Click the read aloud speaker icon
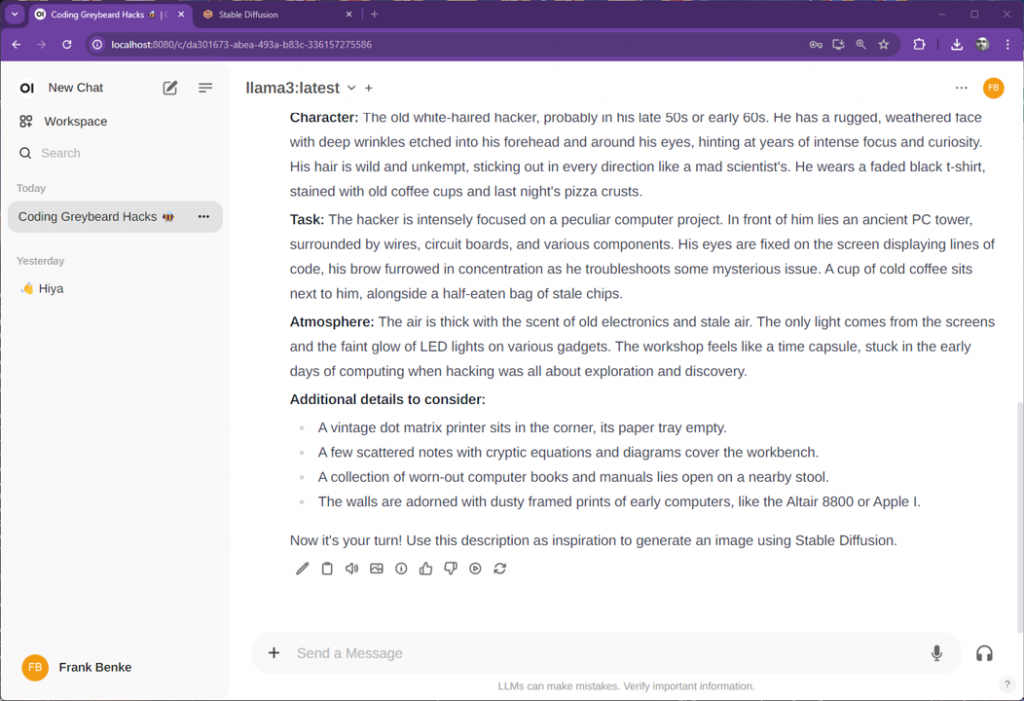The image size is (1024, 701). point(352,568)
